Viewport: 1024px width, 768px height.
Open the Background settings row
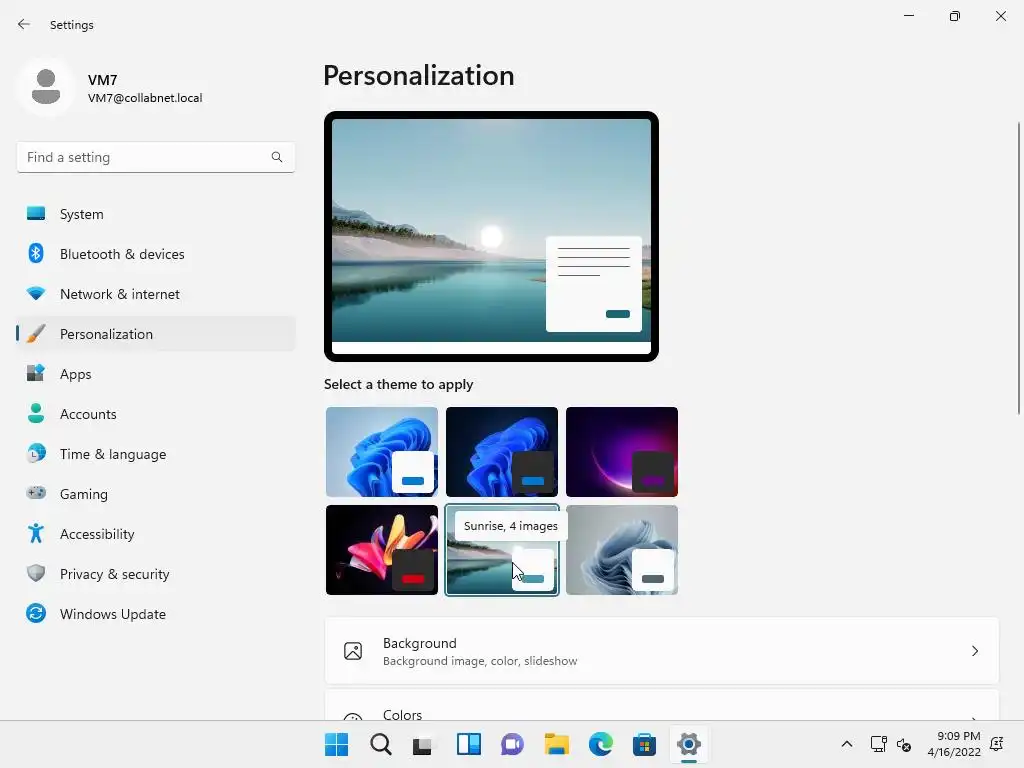662,651
